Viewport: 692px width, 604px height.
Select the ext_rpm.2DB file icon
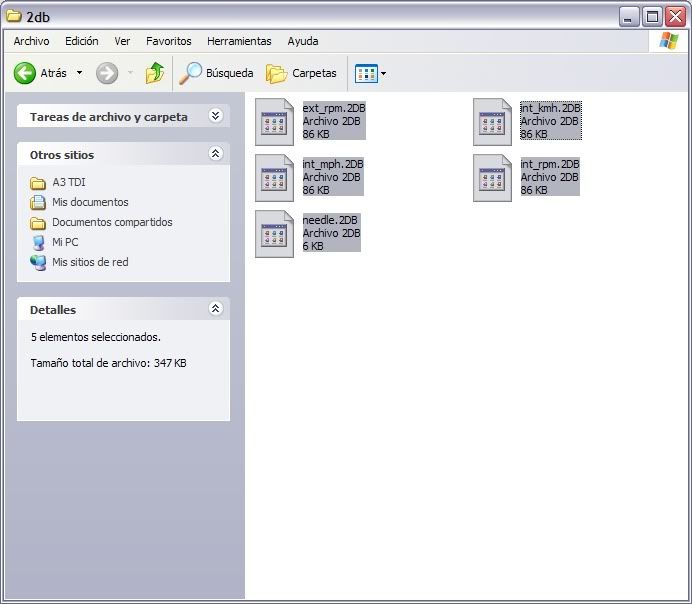coord(274,122)
